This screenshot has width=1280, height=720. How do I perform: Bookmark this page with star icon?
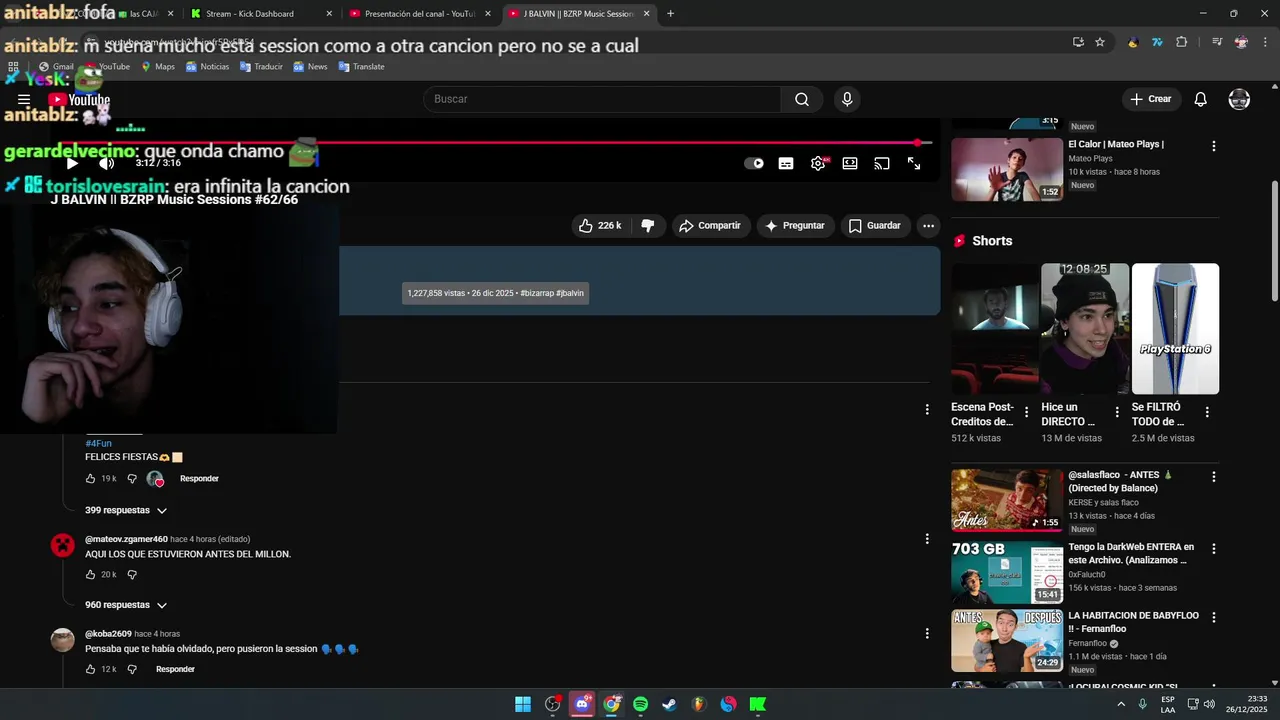[1100, 42]
